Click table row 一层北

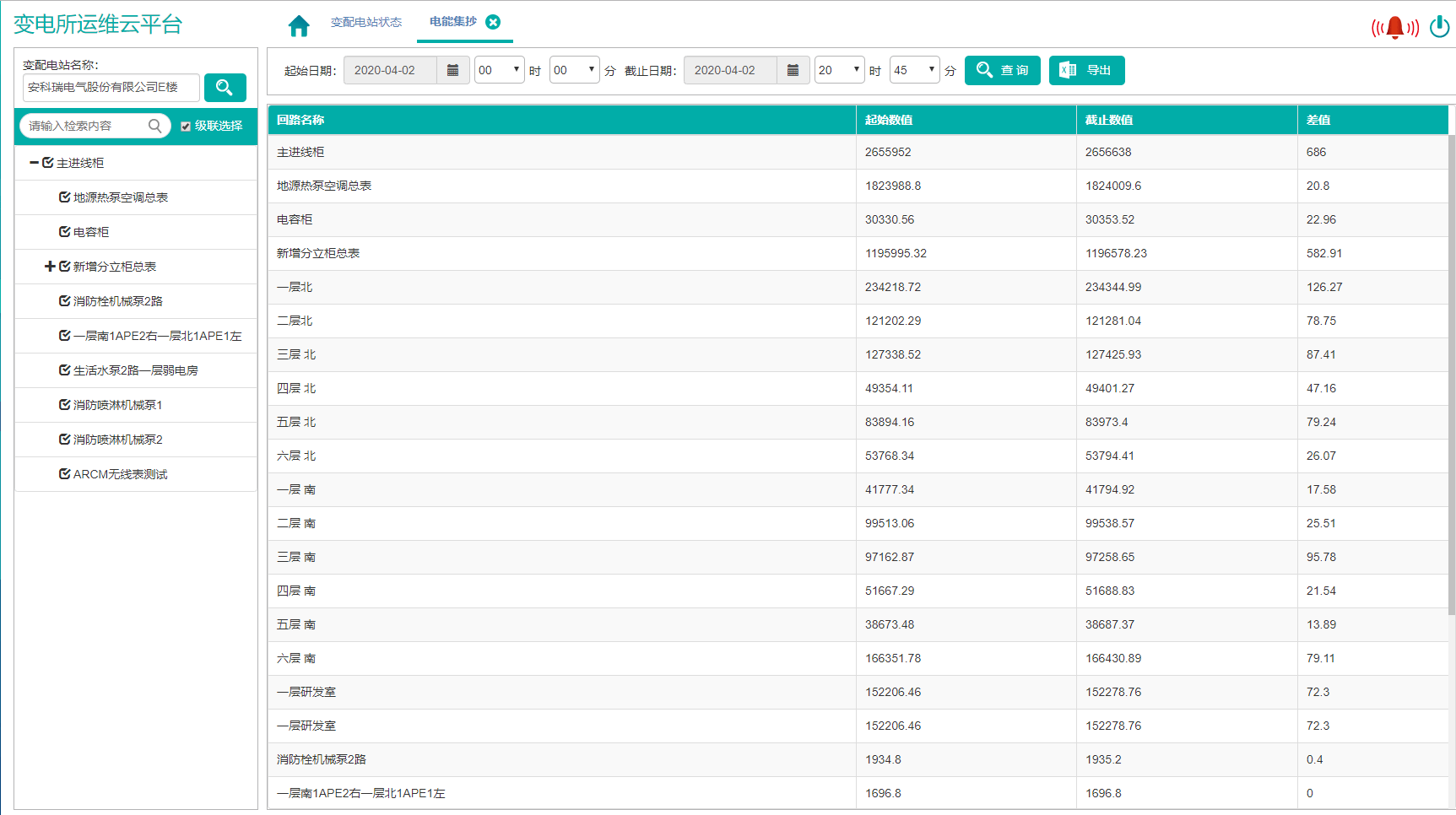tap(858, 287)
